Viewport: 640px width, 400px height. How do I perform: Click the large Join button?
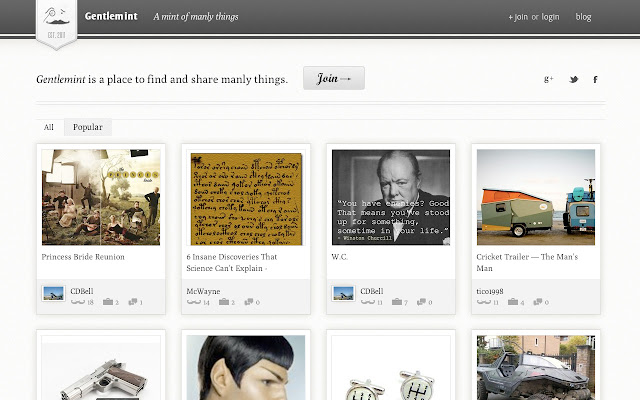[x=334, y=78]
